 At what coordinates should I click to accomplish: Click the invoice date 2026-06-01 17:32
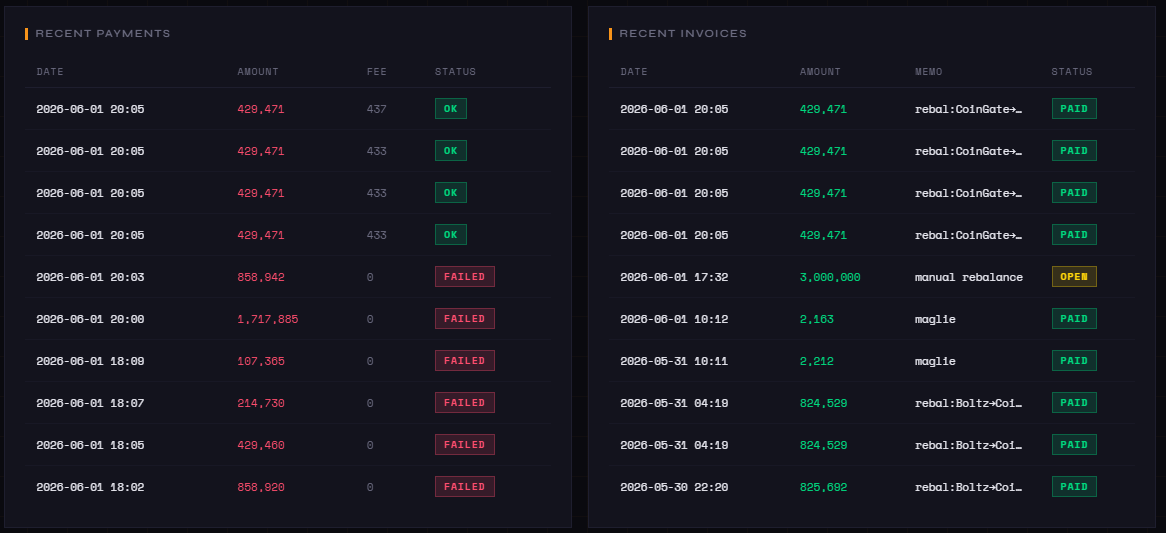tap(674, 277)
